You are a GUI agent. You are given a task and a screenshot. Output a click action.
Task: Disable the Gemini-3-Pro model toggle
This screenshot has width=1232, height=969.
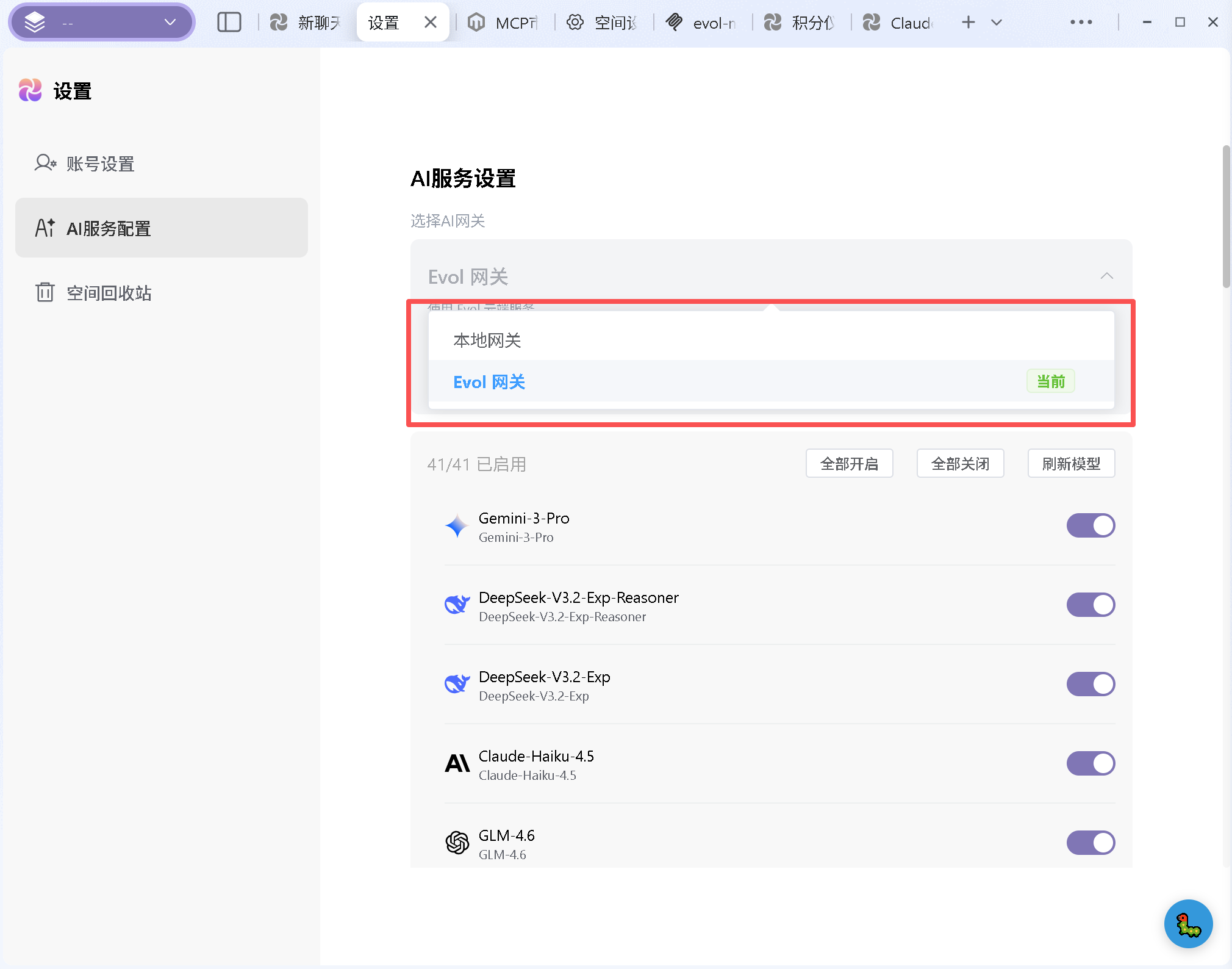pos(1091,525)
